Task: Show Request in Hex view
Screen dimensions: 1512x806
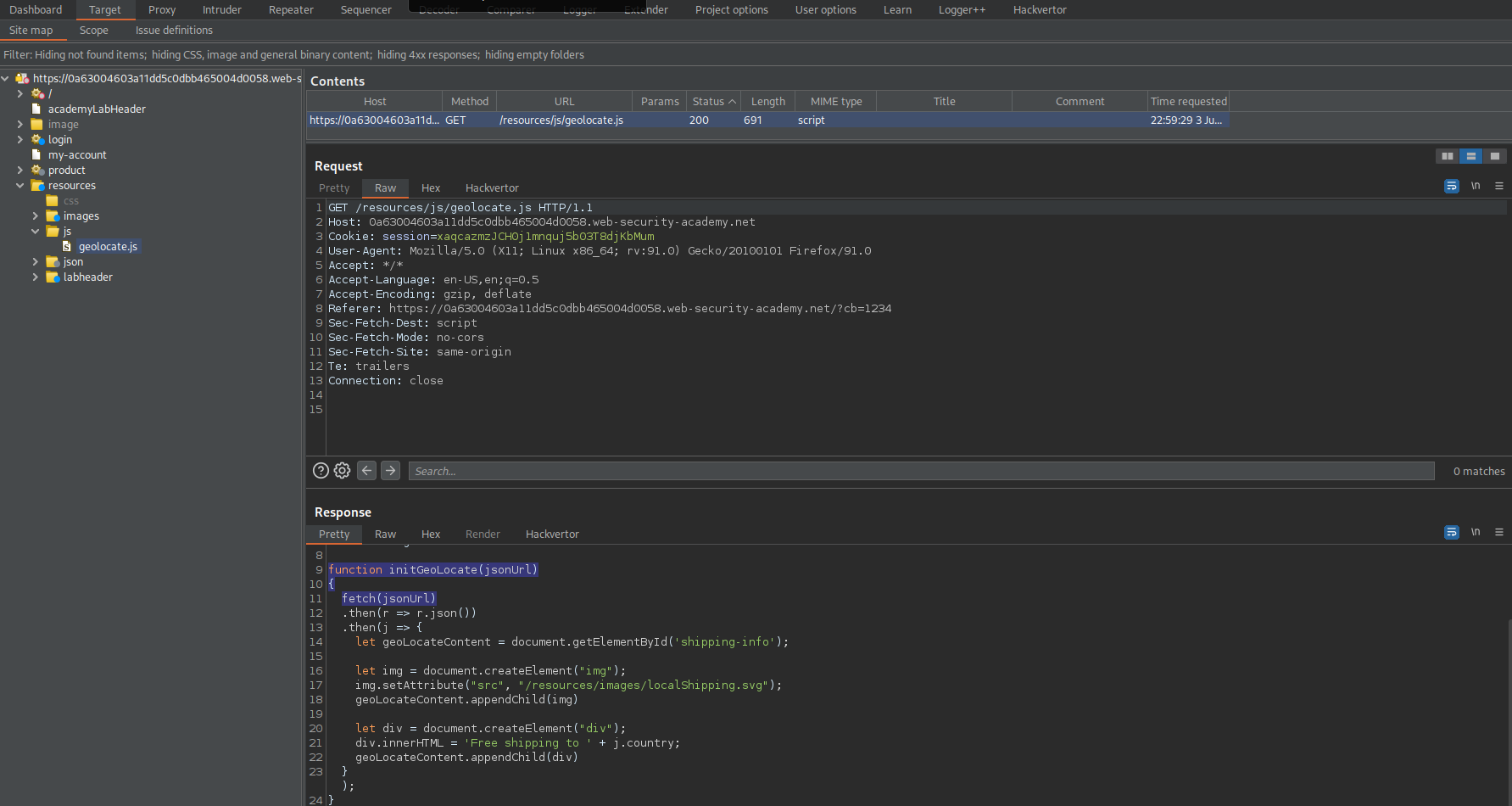Action: click(431, 188)
